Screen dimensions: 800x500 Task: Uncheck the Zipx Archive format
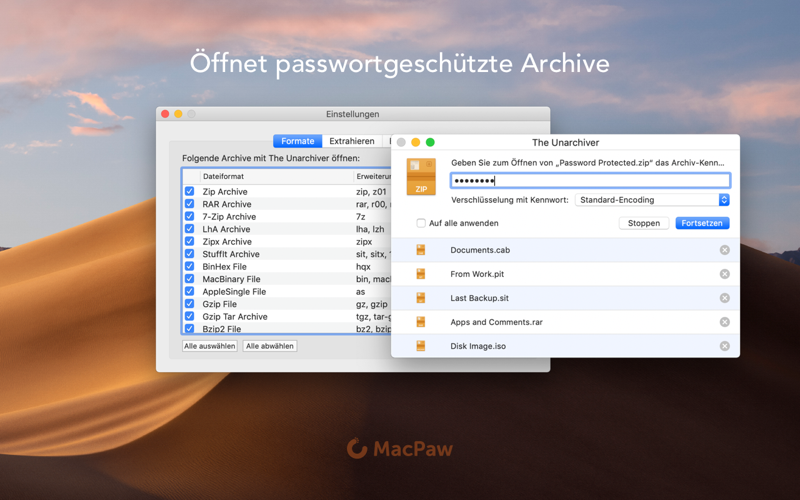[189, 241]
